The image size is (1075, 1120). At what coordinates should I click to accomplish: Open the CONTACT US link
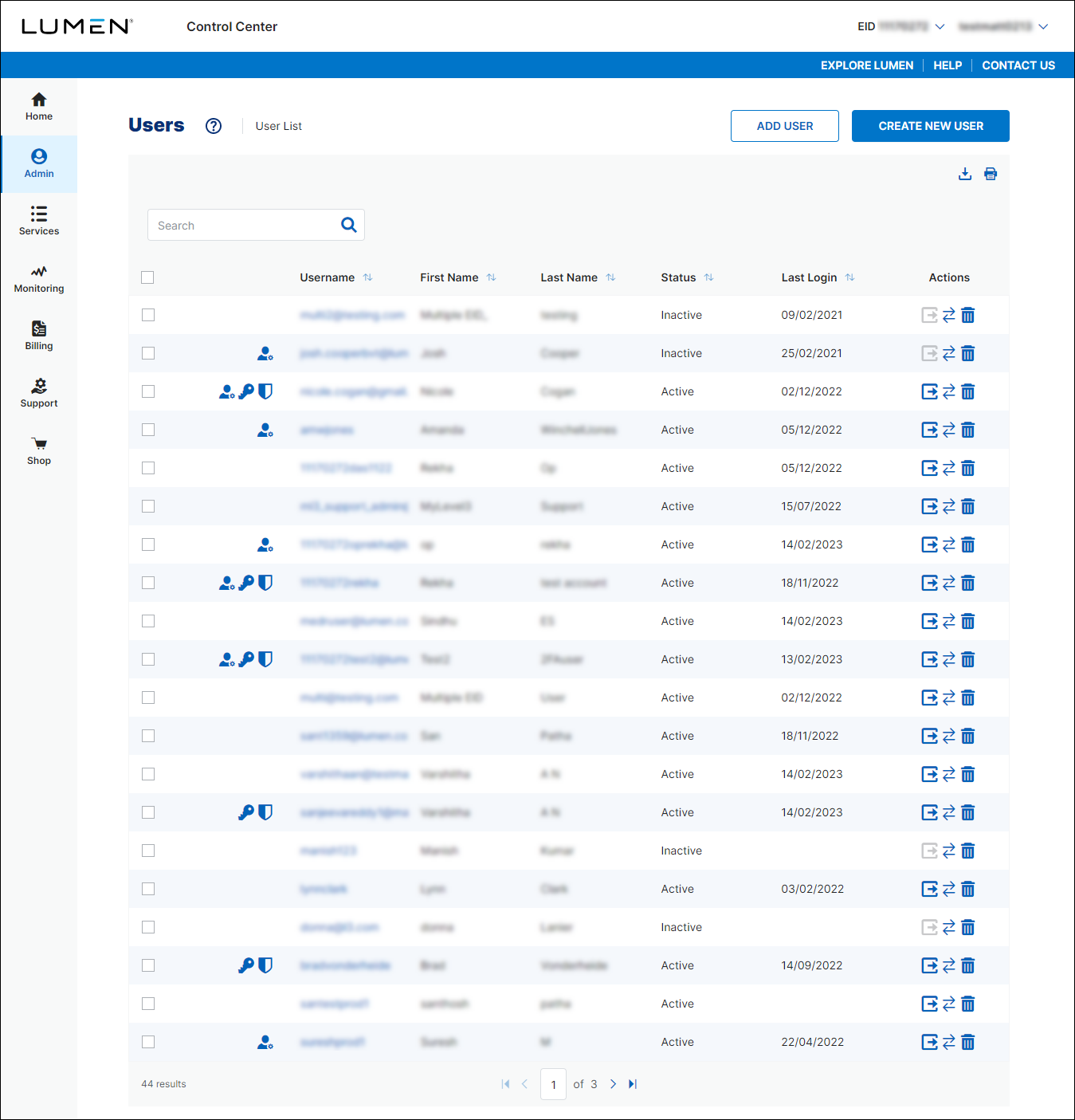pos(1018,65)
